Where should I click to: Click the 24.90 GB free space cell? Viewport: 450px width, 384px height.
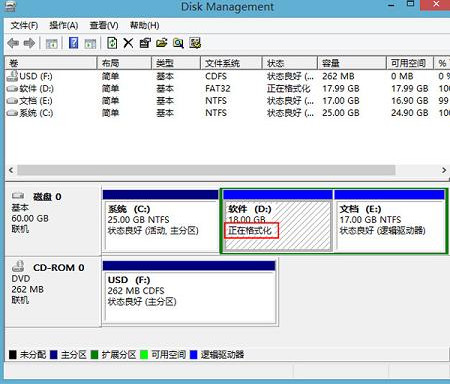[x=410, y=113]
